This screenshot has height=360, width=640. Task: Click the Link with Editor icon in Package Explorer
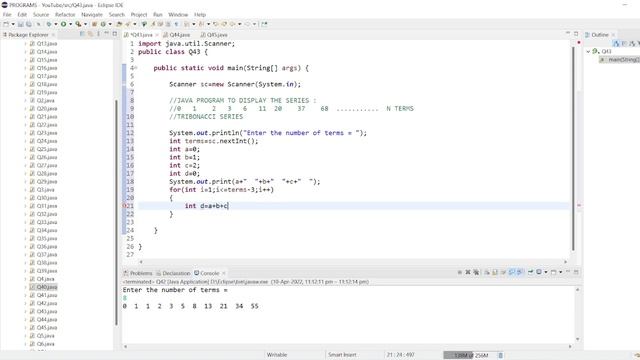(90, 34)
